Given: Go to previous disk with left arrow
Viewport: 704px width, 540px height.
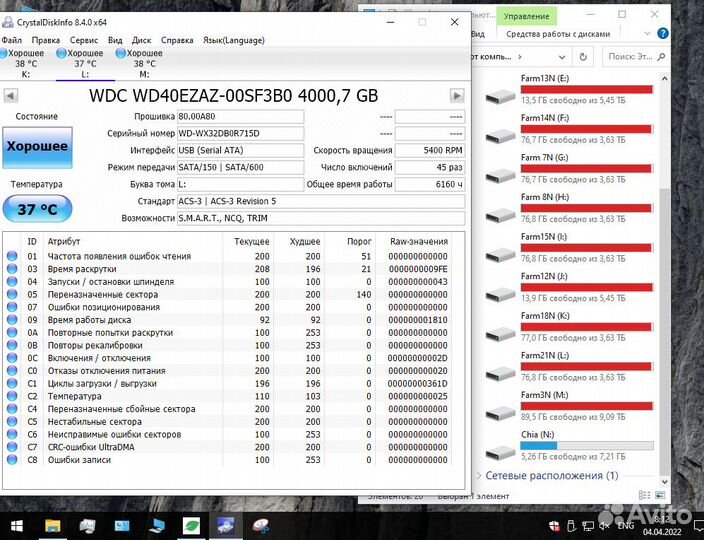Looking at the screenshot, I should (x=11, y=96).
